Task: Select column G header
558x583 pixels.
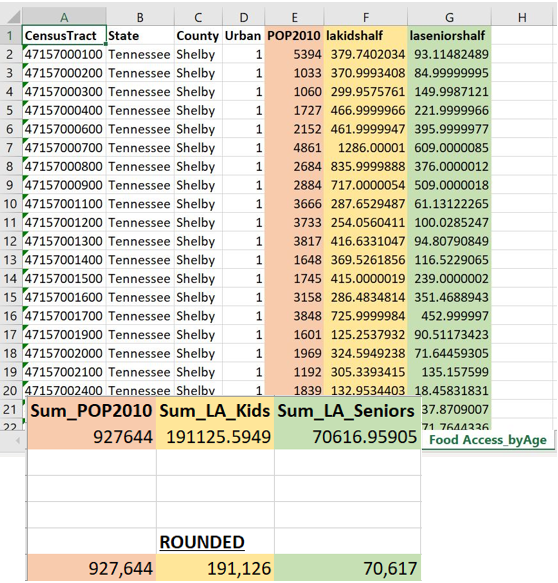Action: pos(449,17)
